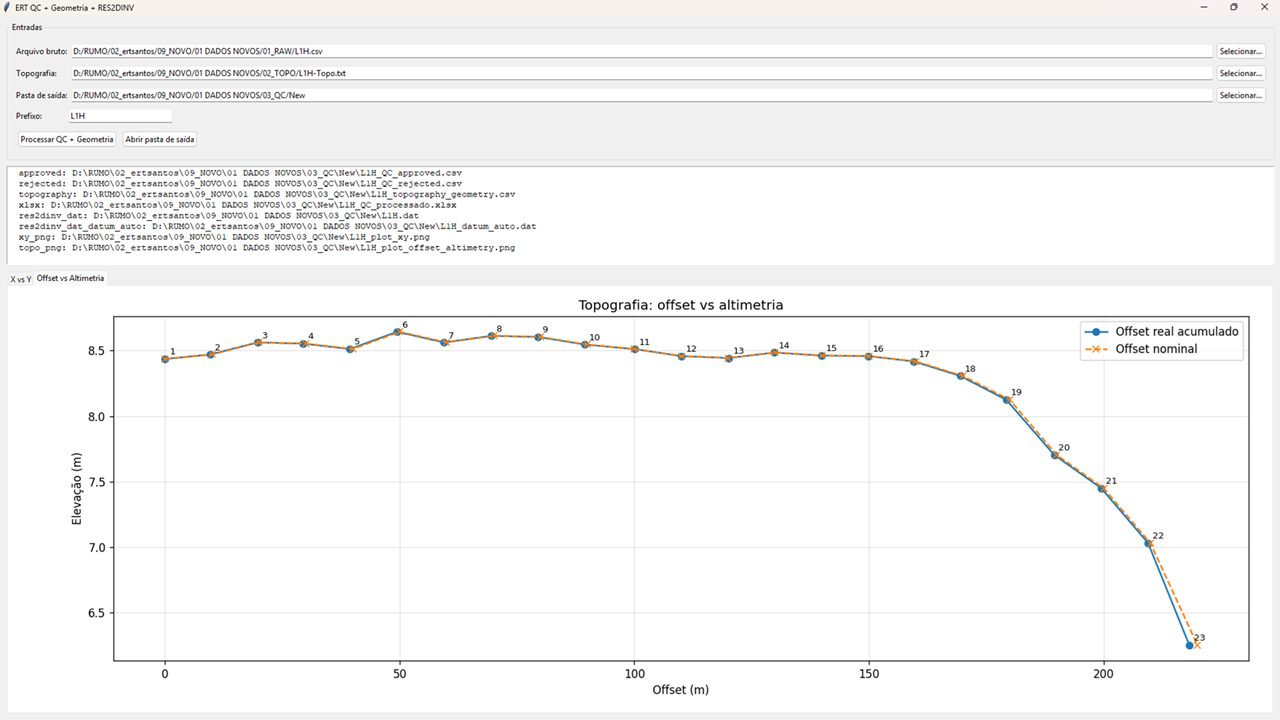Maximize the application window
The height and width of the screenshot is (720, 1280).
pos(1233,7)
